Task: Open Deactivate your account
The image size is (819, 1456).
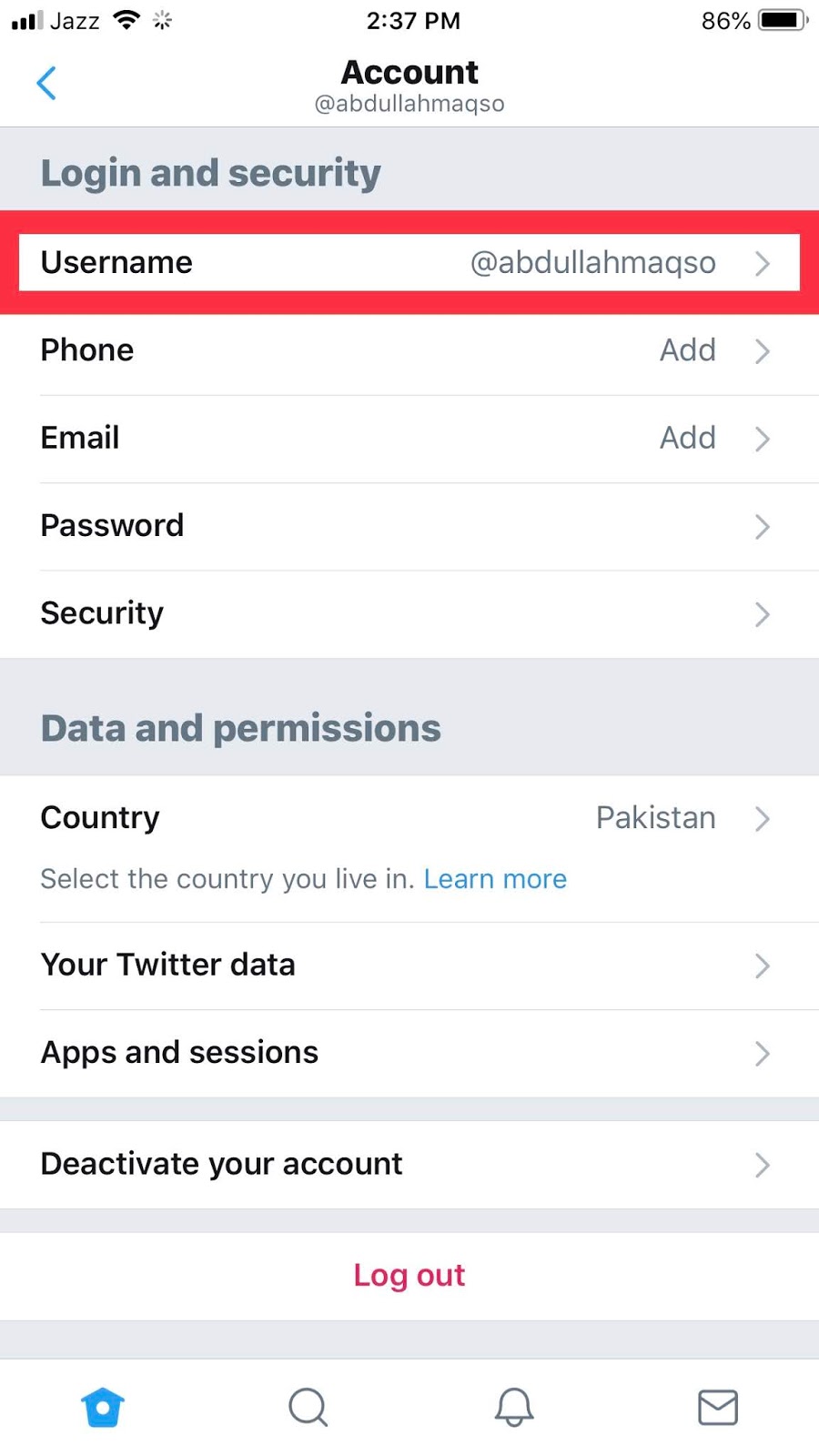Action: tap(409, 1164)
